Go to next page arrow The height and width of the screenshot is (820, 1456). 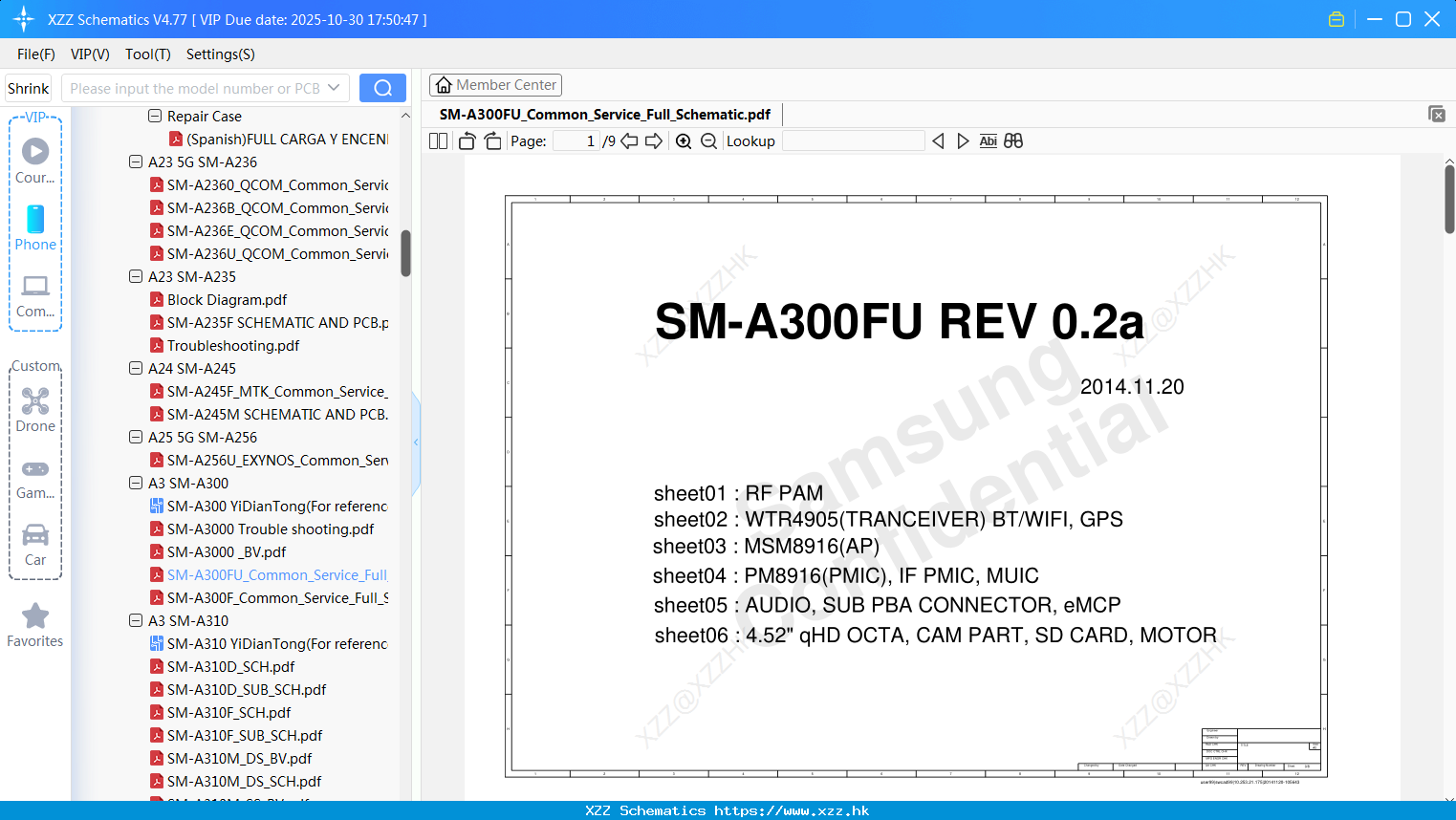[x=654, y=141]
